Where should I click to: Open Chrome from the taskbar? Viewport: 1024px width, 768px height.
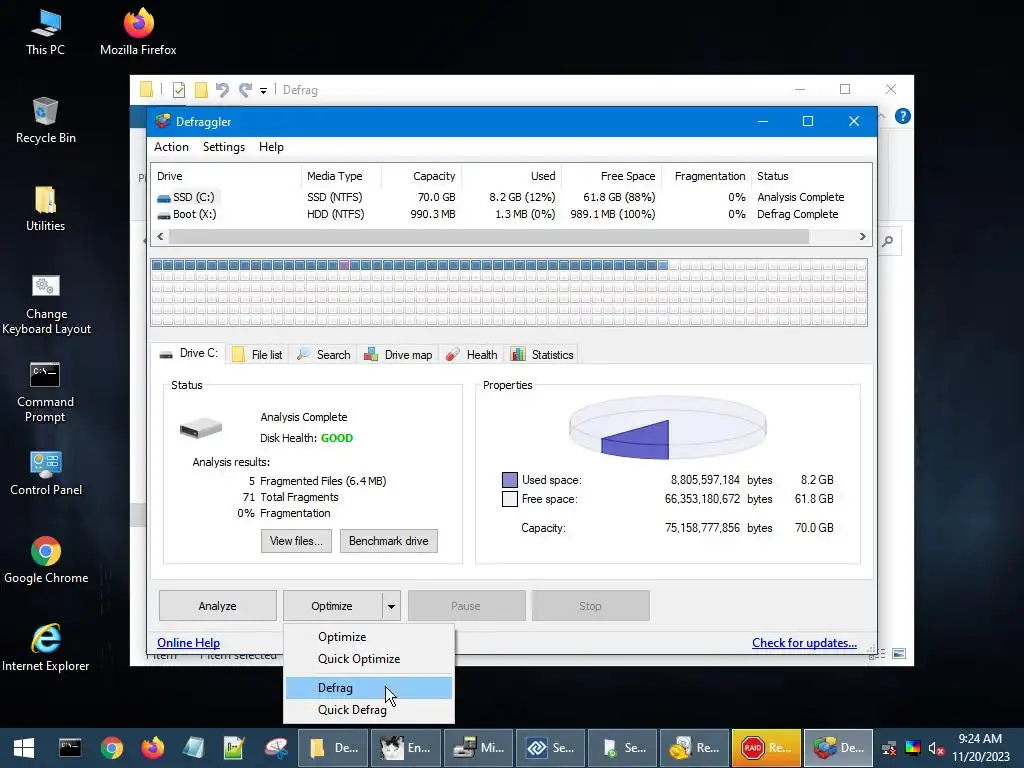(112, 748)
